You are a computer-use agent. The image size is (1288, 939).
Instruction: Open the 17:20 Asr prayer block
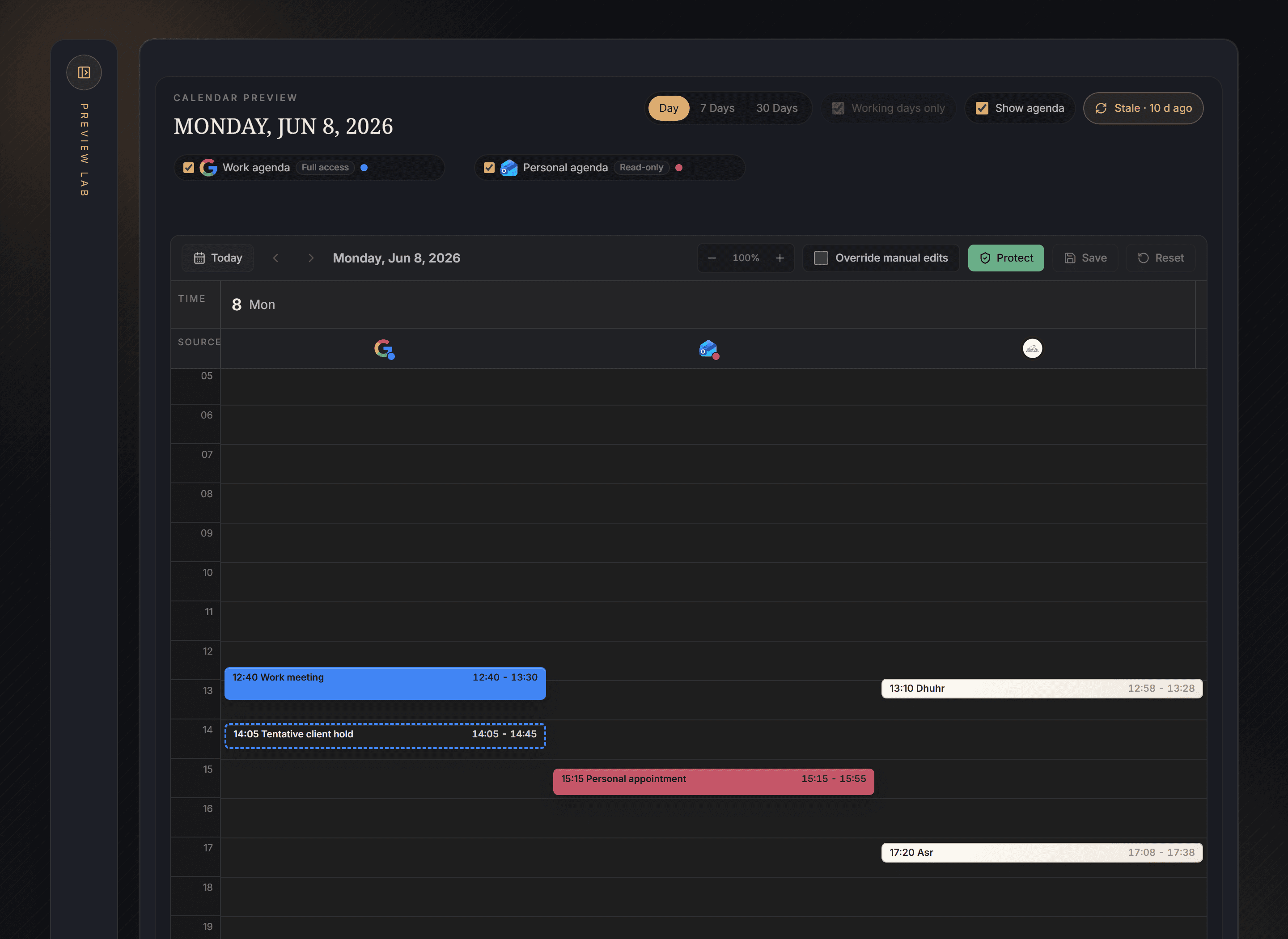click(x=1042, y=853)
